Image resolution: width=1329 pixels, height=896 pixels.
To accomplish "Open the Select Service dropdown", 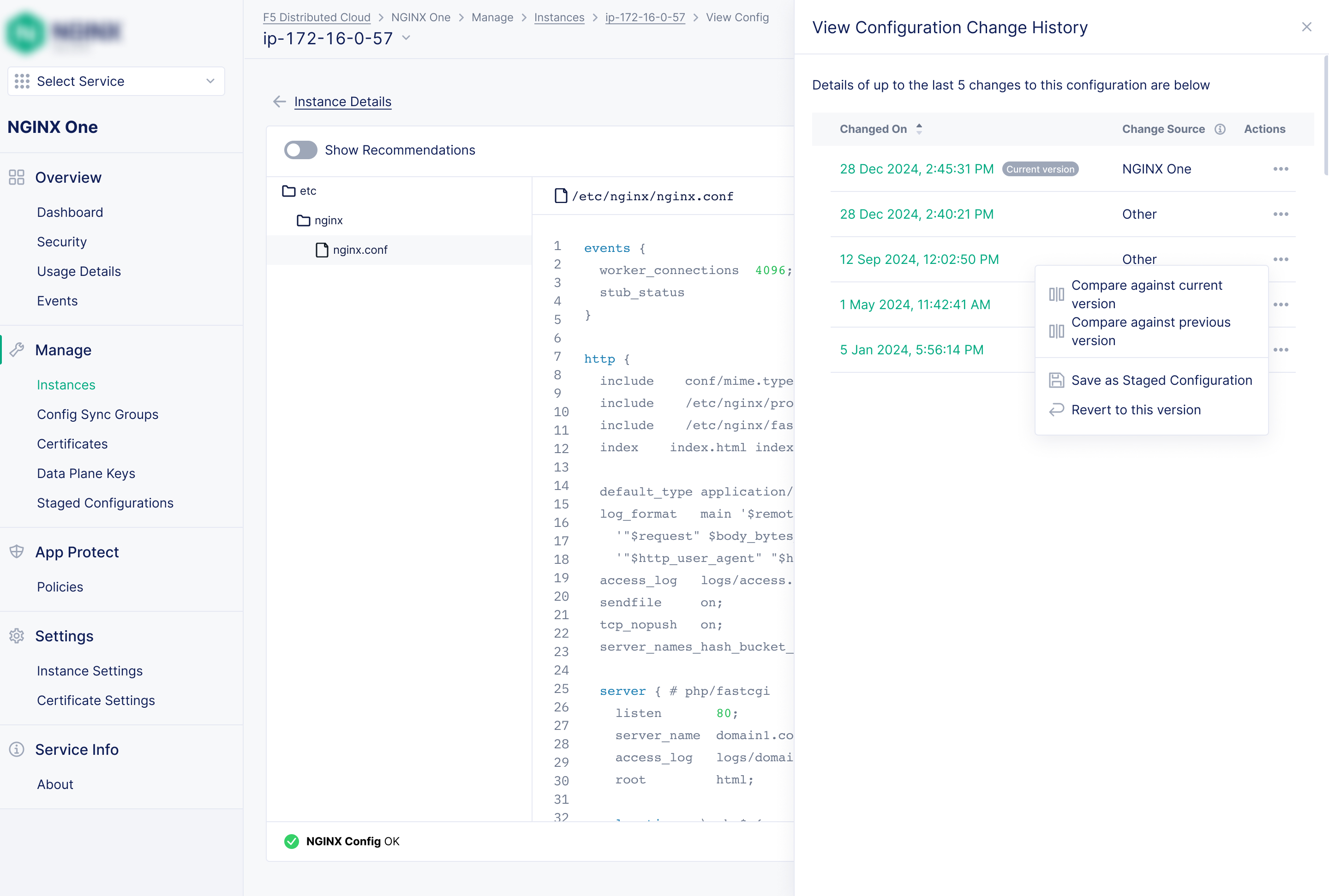I will coord(116,81).
